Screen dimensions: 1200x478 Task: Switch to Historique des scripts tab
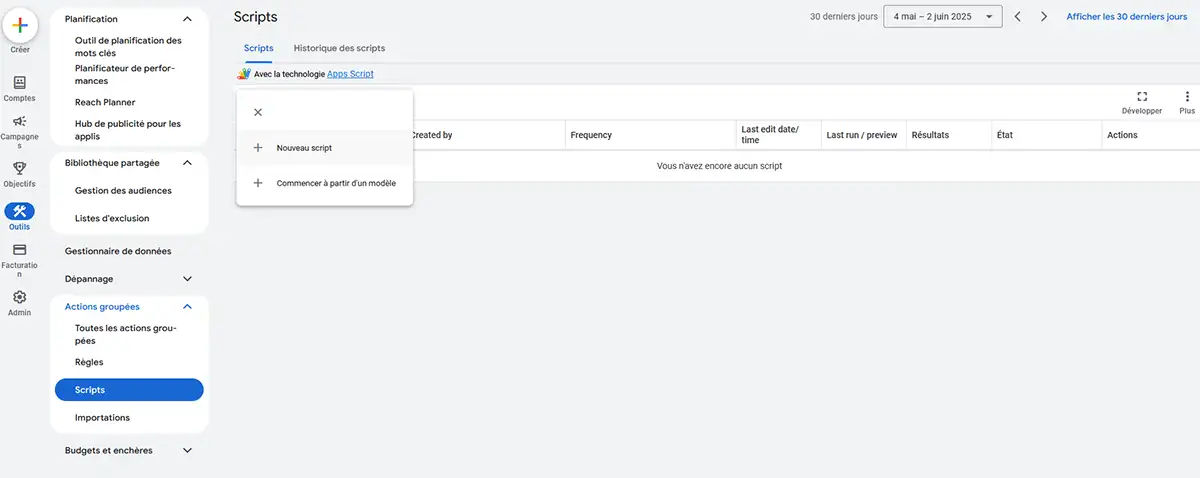339,48
